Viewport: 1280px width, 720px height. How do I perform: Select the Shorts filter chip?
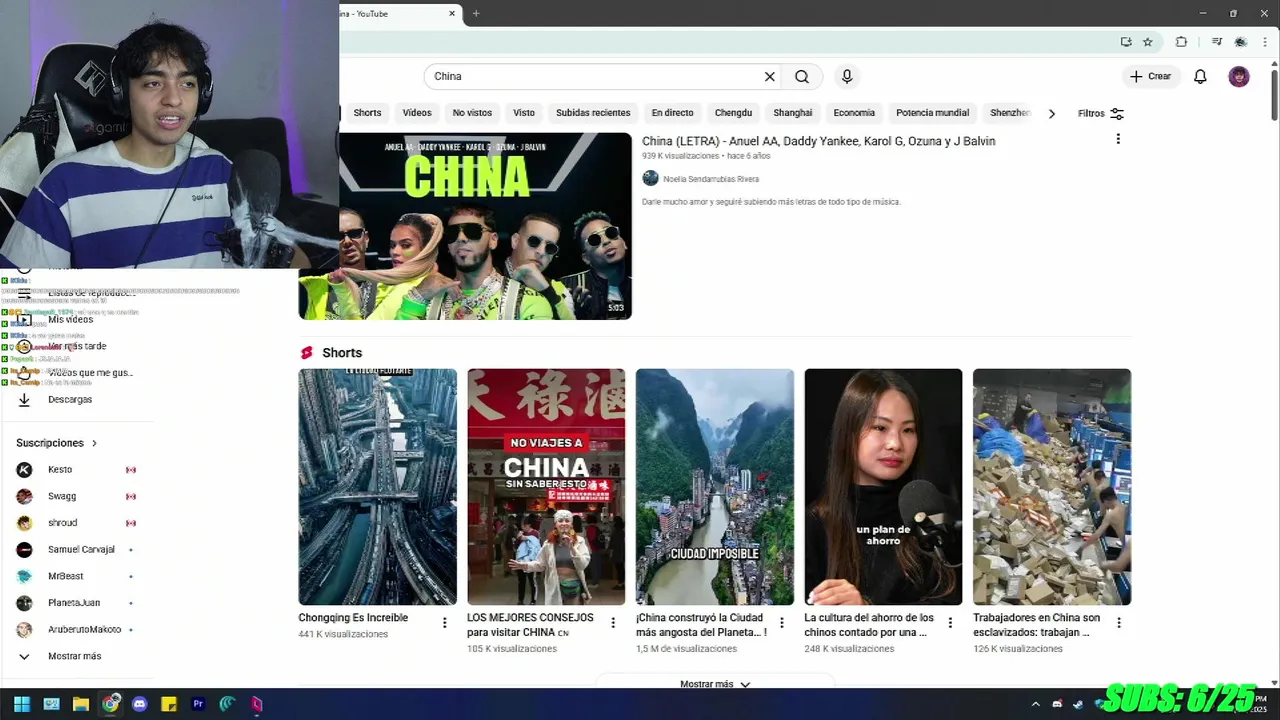click(367, 113)
